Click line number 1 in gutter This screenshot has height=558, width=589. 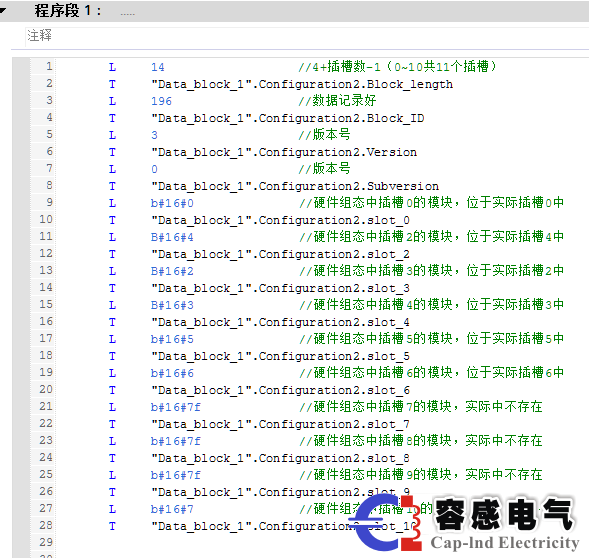(49, 67)
